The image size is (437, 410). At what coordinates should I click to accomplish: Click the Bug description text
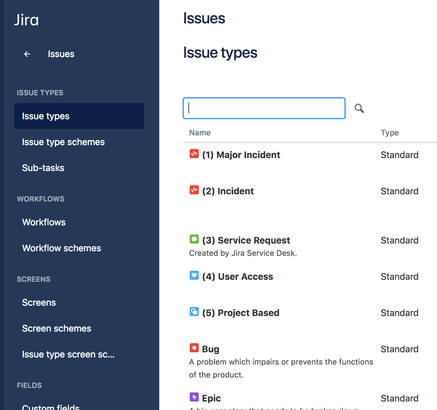pos(281,368)
